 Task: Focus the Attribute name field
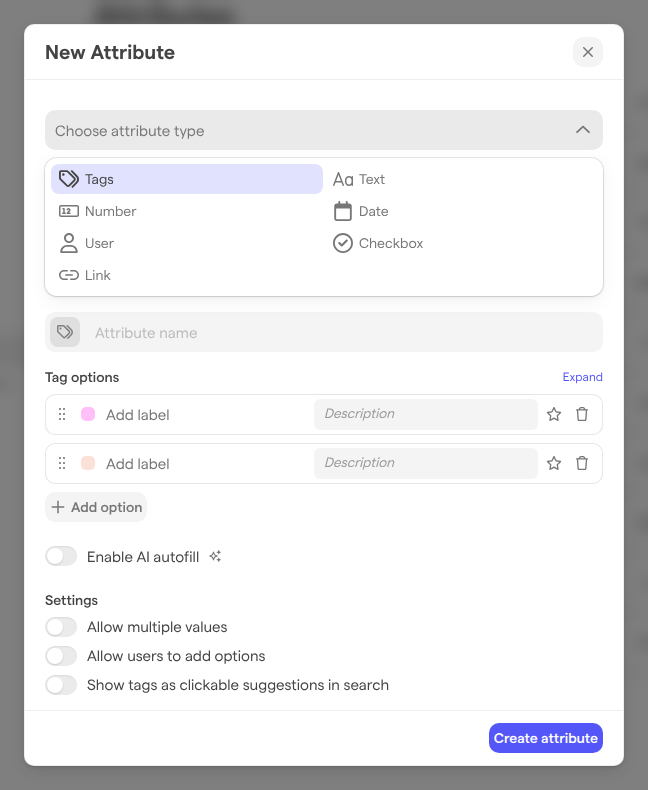click(x=323, y=333)
